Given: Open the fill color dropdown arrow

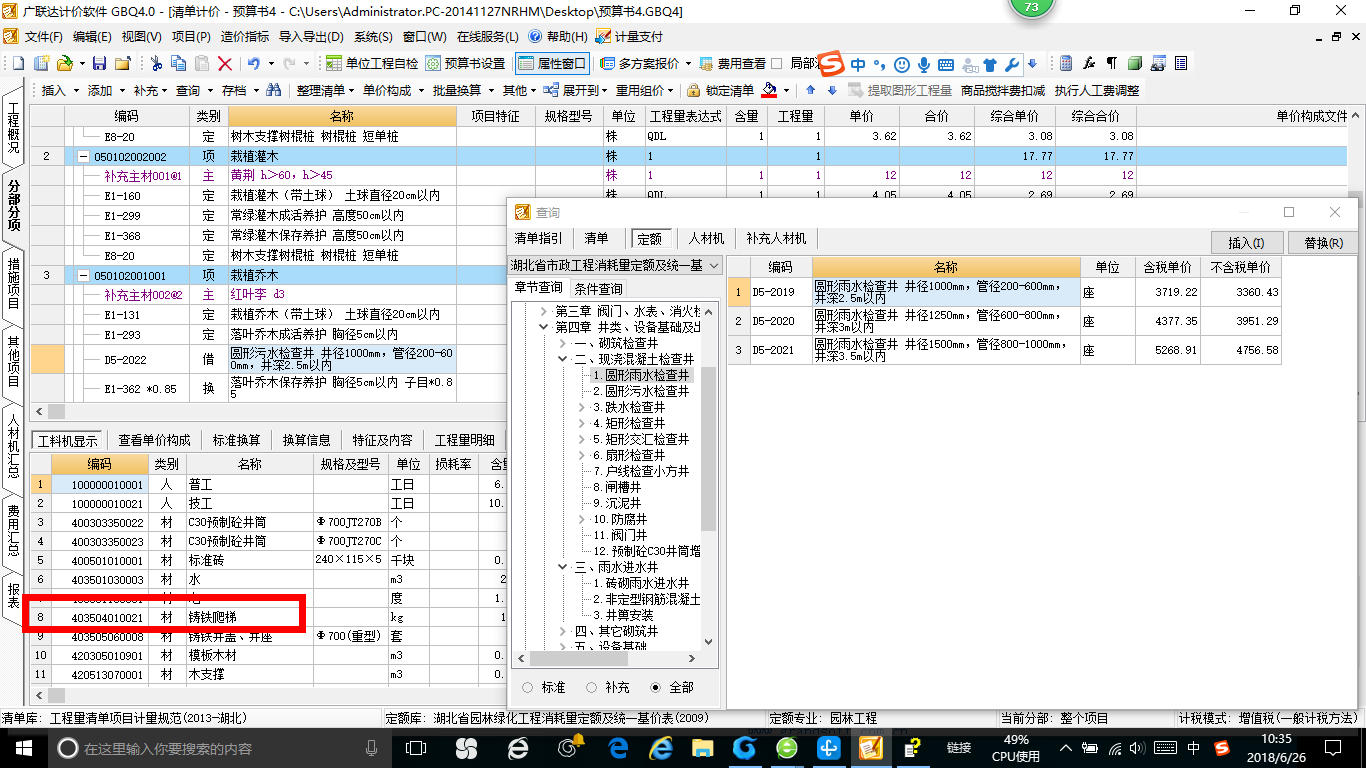Looking at the screenshot, I should pyautogui.click(x=785, y=90).
